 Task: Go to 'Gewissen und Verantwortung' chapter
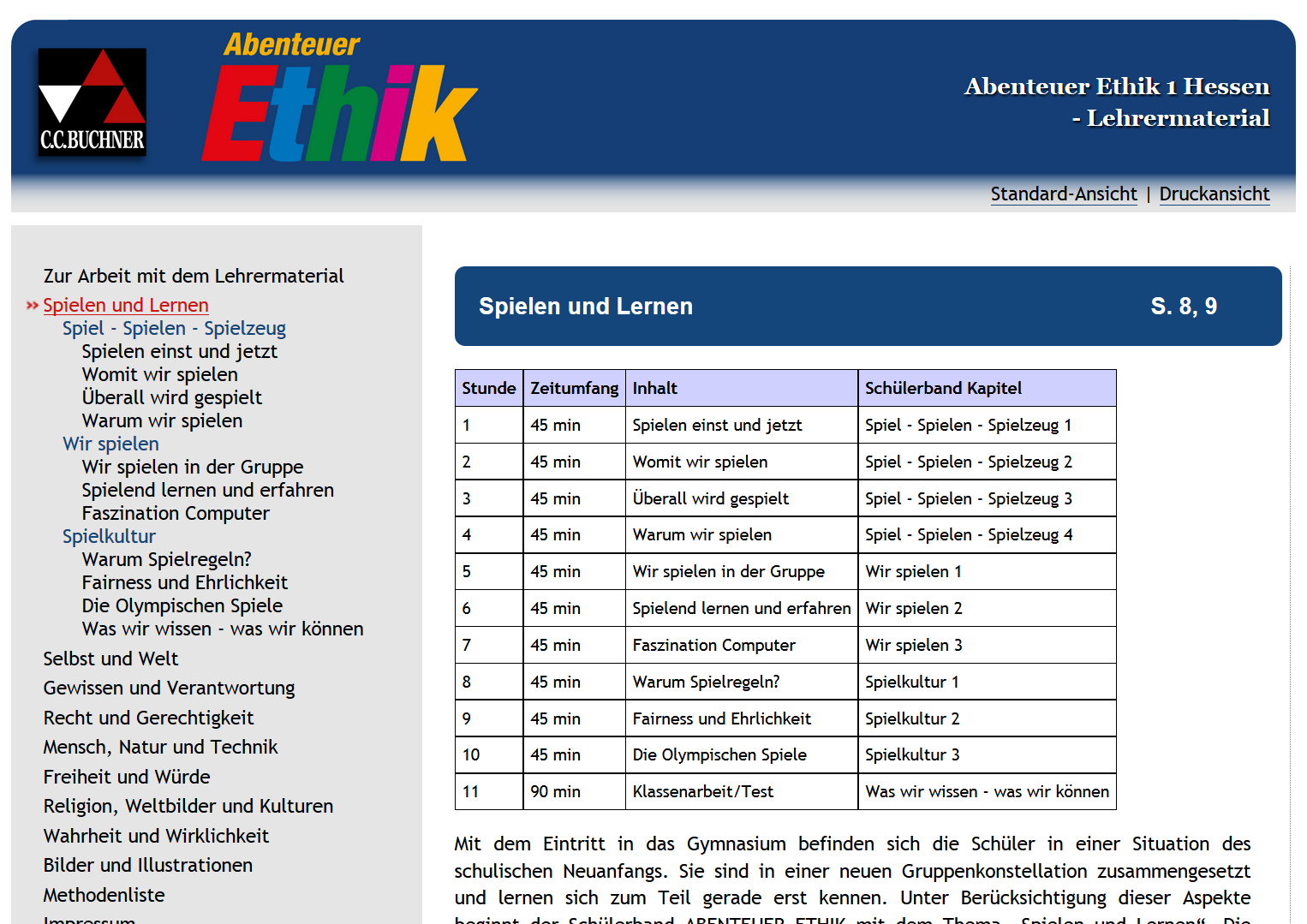click(x=169, y=688)
